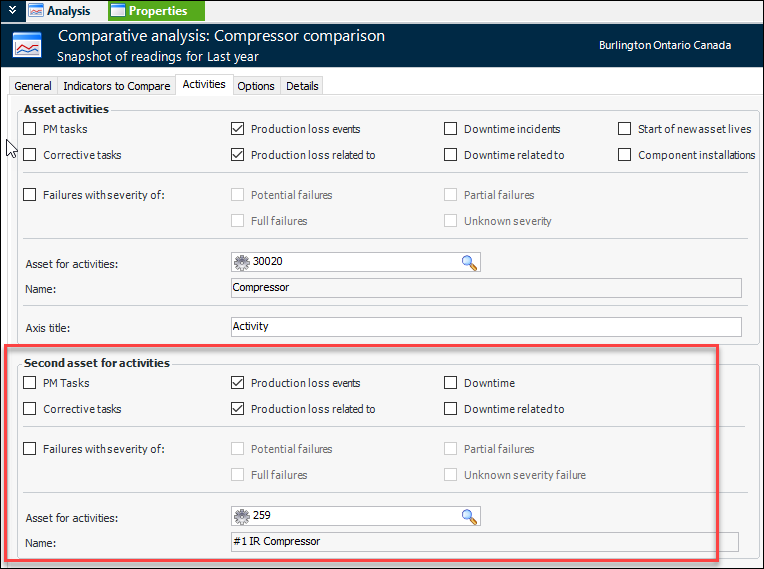Click the Axis title text field

point(485,326)
